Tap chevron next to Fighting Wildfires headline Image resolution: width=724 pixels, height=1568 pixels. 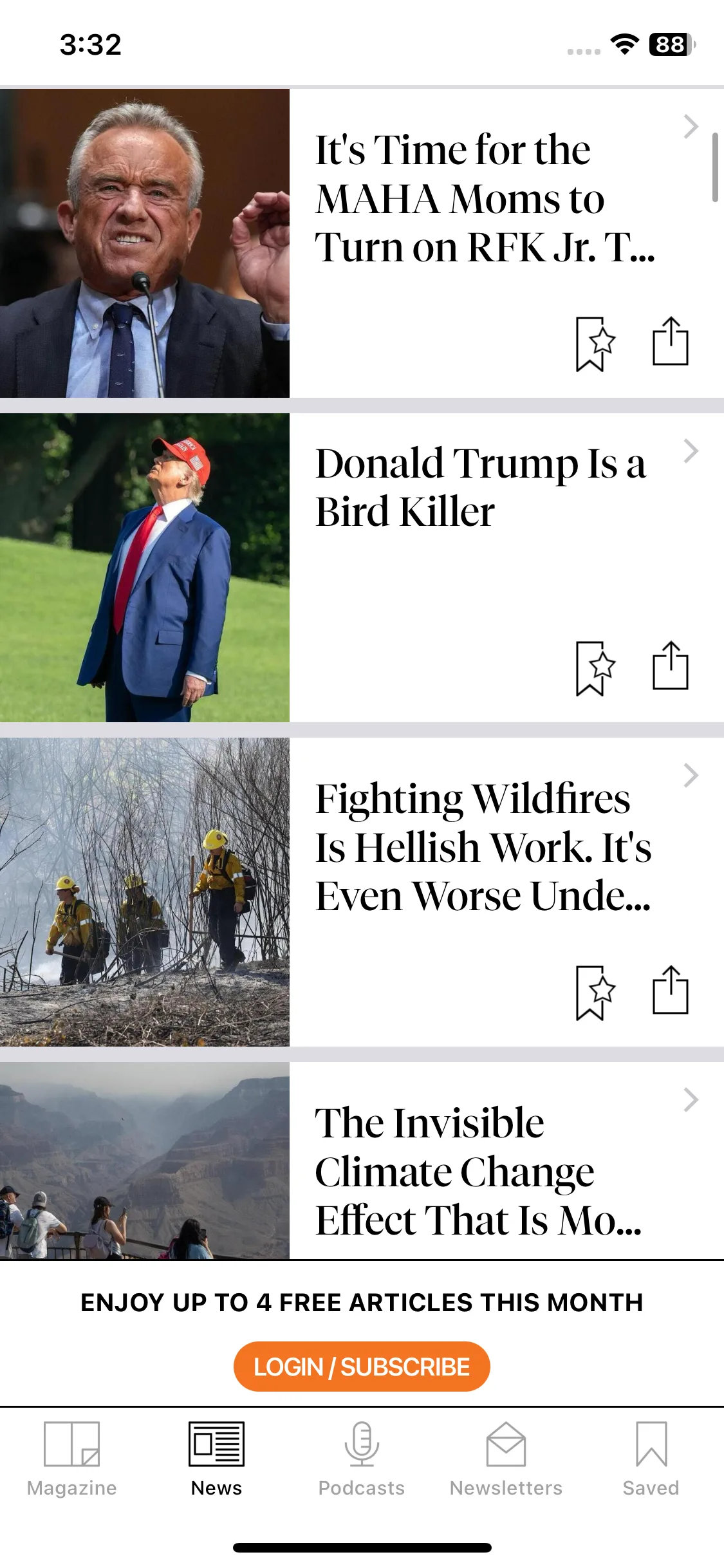click(691, 776)
